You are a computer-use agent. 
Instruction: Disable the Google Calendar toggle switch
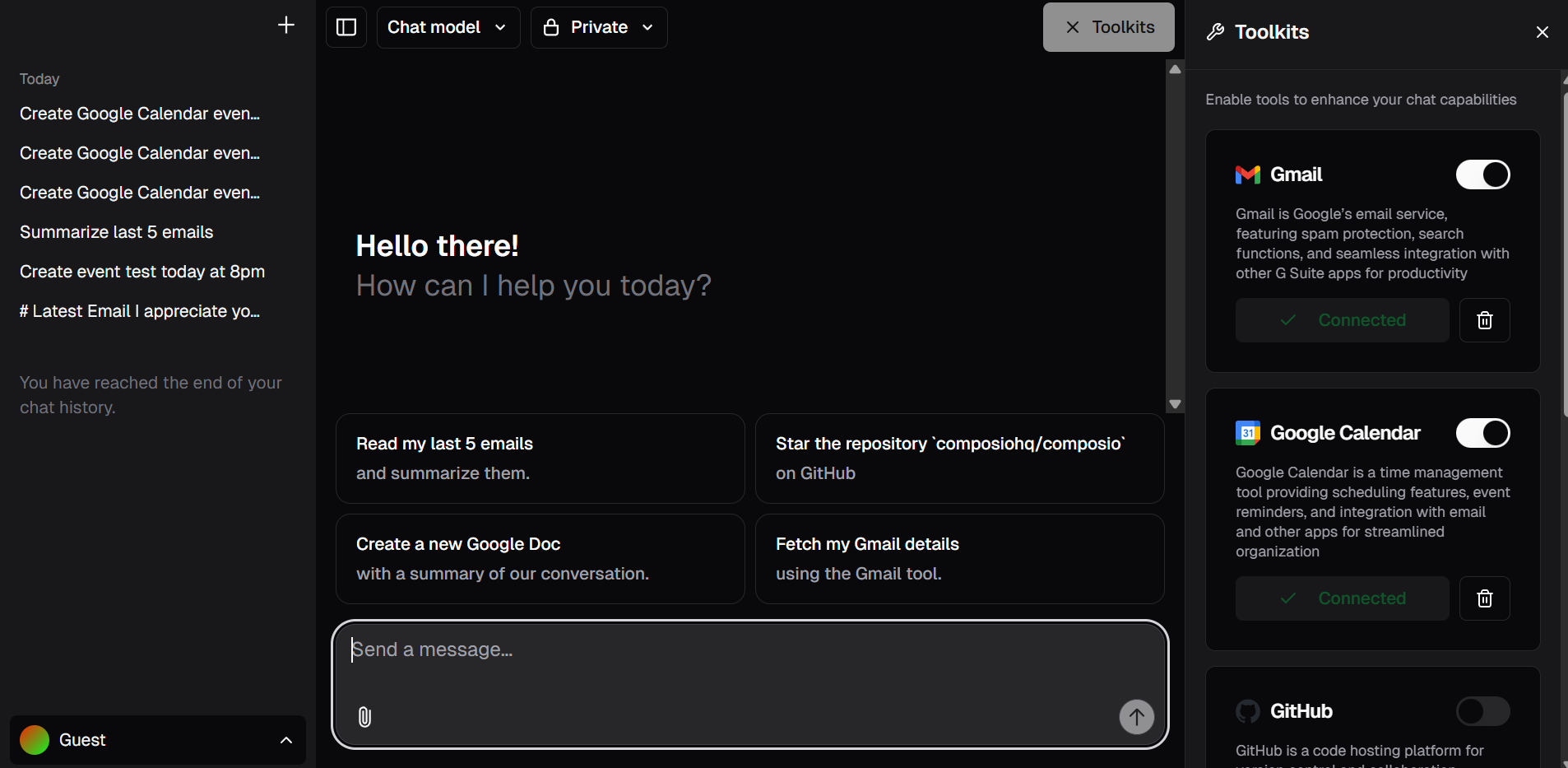pos(1482,433)
